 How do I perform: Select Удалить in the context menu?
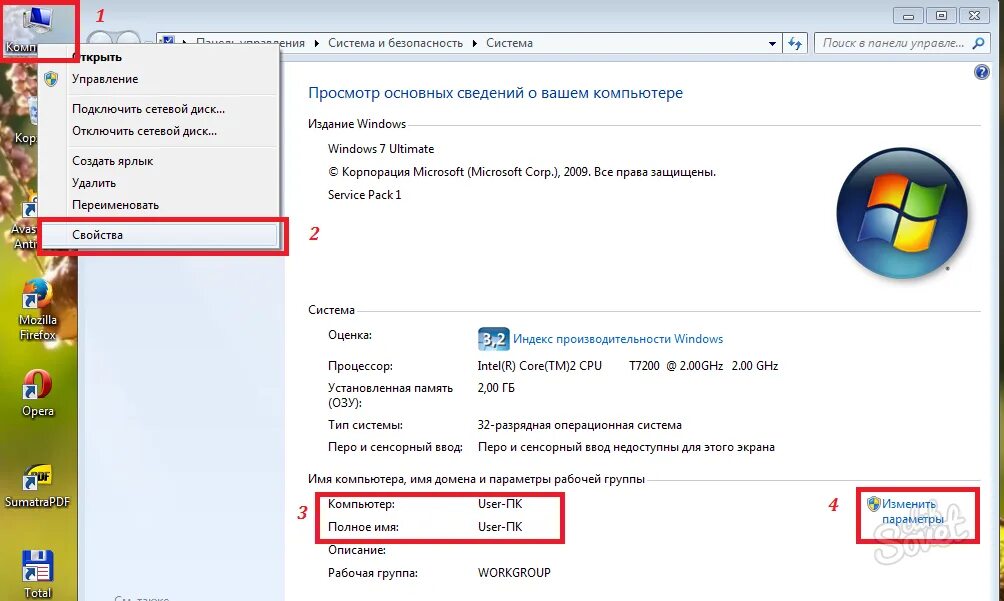pyautogui.click(x=158, y=182)
